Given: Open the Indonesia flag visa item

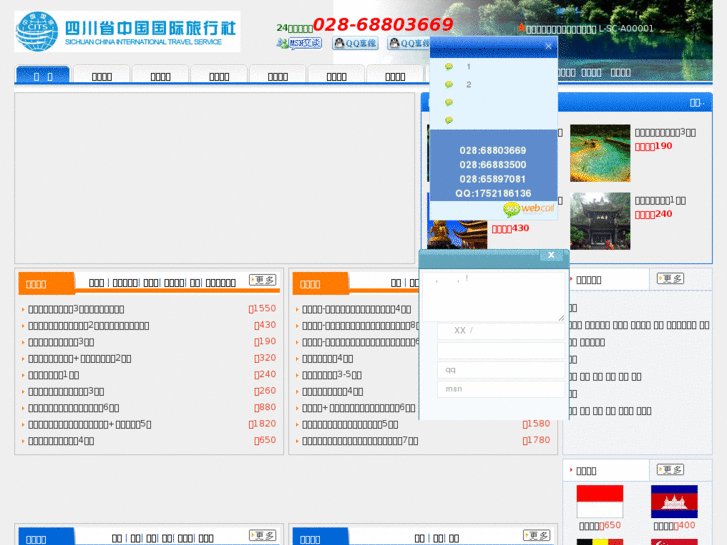Looking at the screenshot, I should pos(599,501).
